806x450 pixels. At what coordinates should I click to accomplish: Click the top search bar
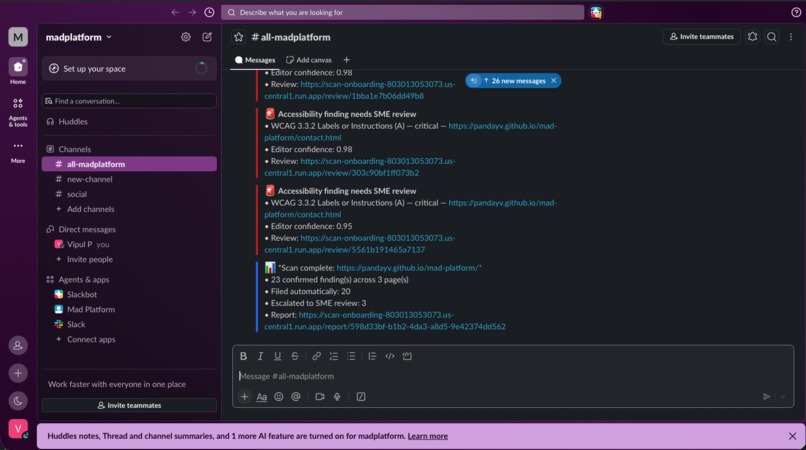[402, 12]
